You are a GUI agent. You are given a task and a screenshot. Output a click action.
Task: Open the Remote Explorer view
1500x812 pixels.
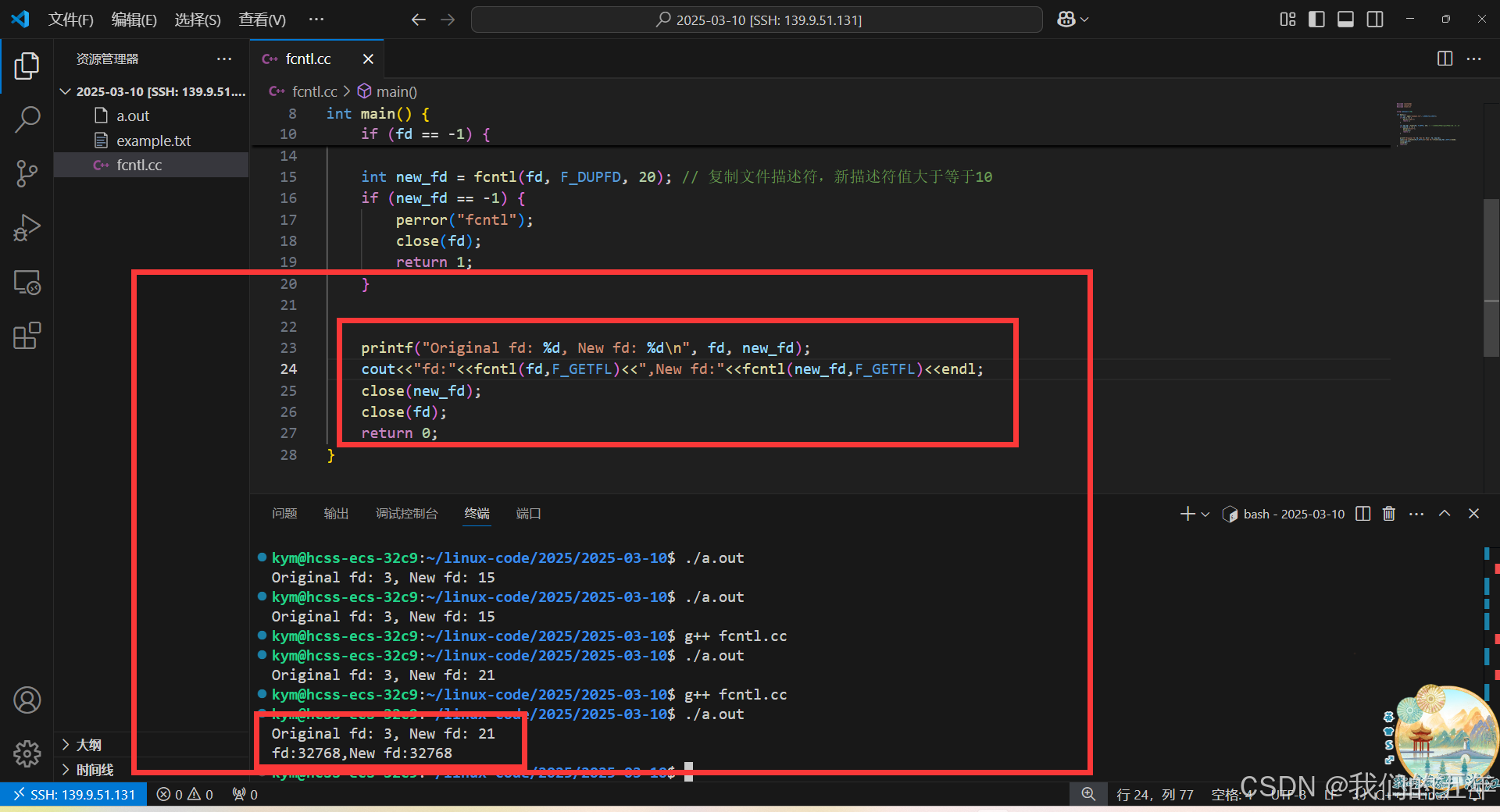[x=27, y=282]
